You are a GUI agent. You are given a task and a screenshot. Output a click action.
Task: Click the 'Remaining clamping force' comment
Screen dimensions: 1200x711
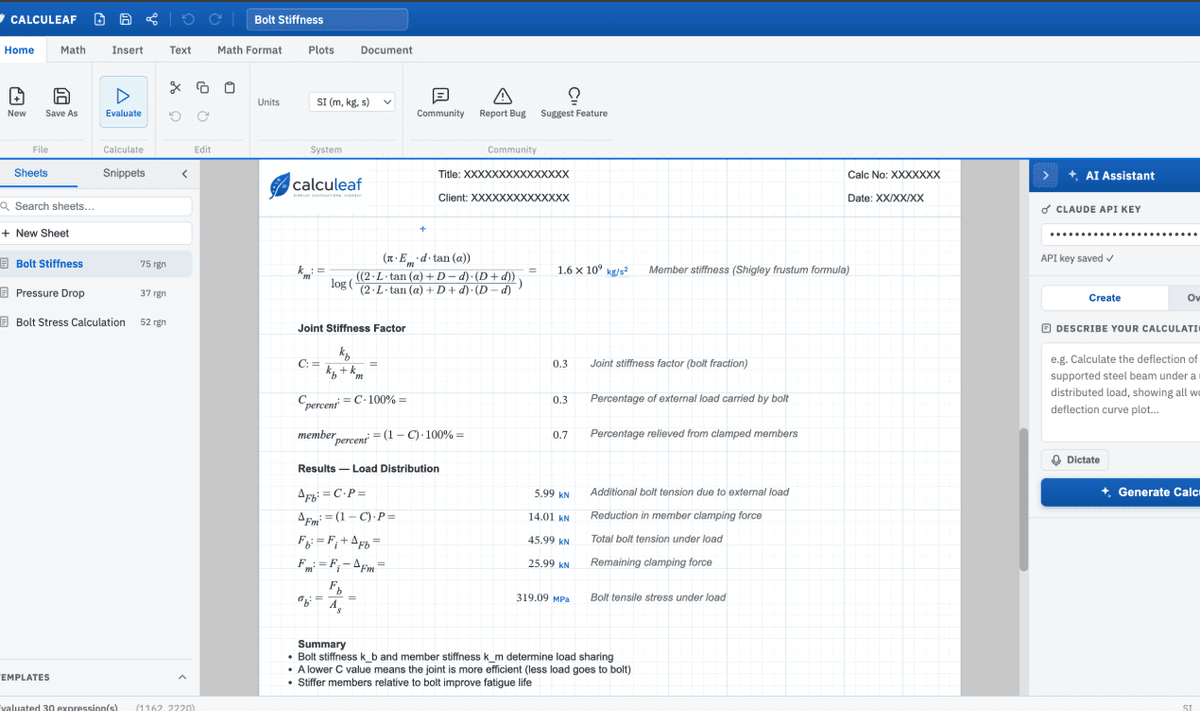click(651, 562)
